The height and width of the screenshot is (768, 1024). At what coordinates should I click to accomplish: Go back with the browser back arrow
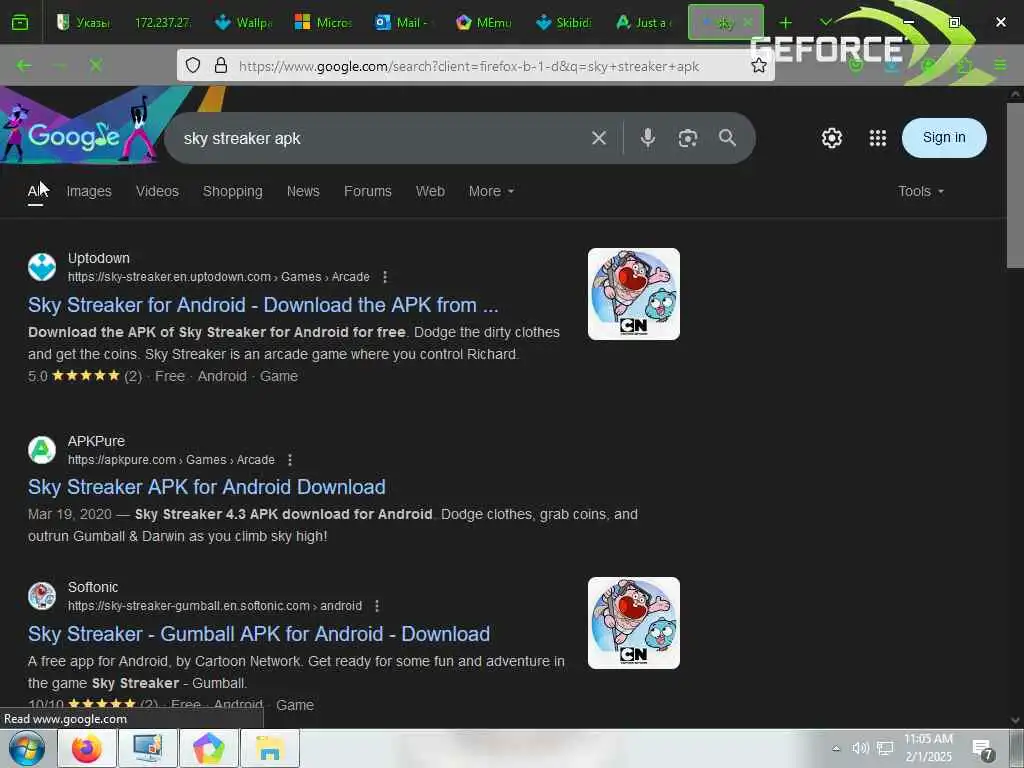[x=24, y=65]
